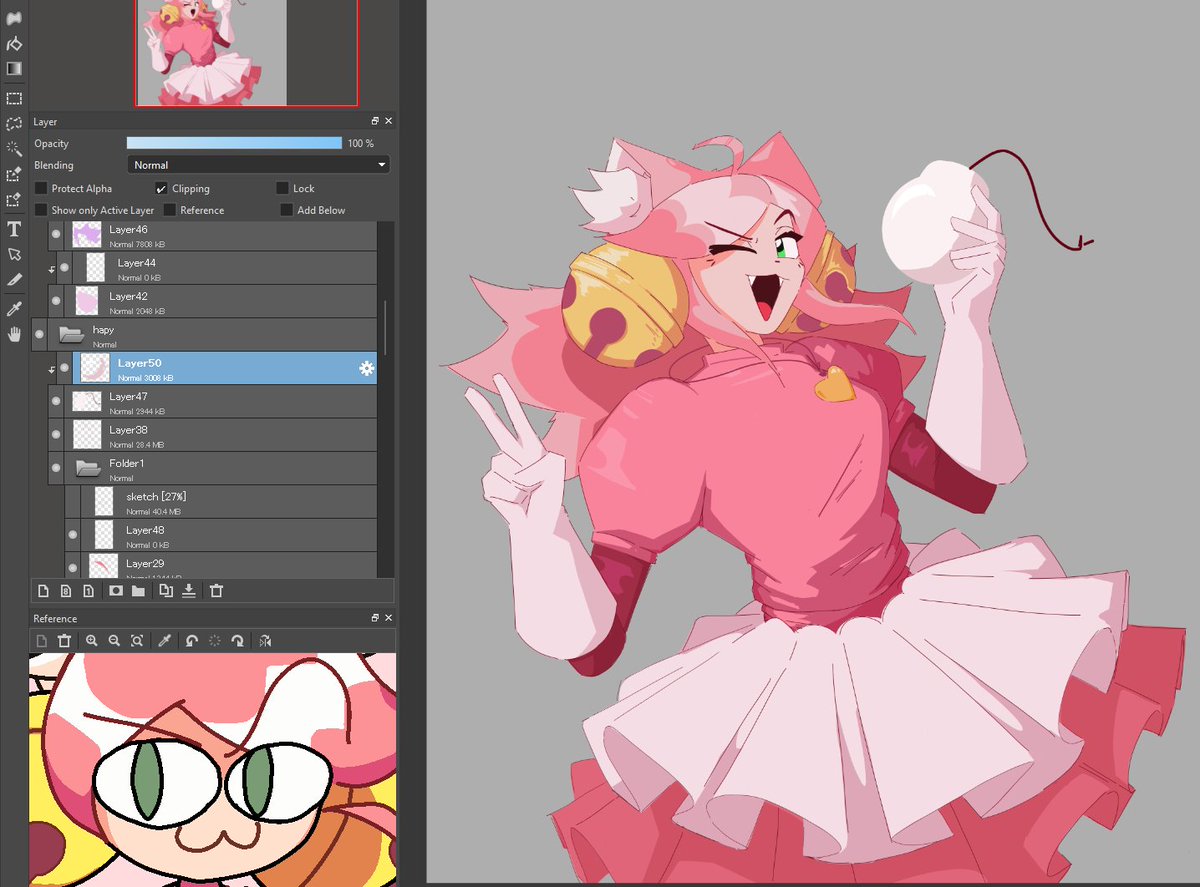1200x887 pixels.
Task: Select the Lasso selection tool
Action: (14, 124)
